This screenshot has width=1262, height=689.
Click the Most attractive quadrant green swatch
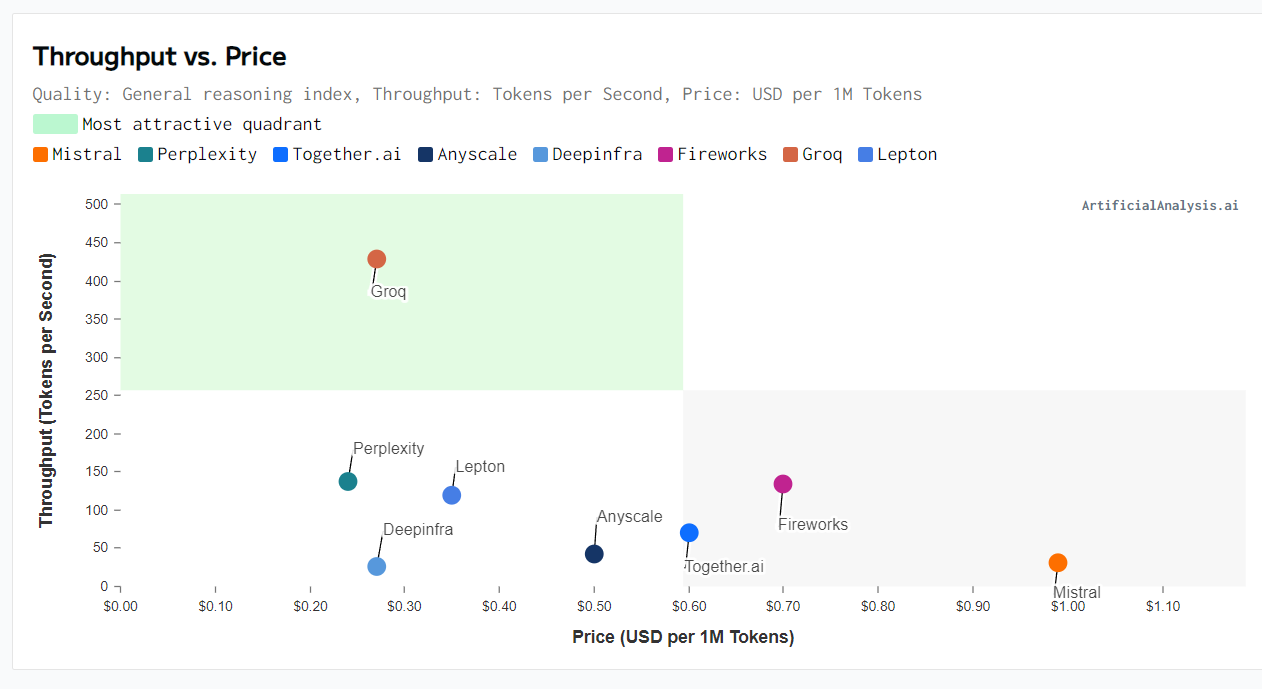pos(55,124)
